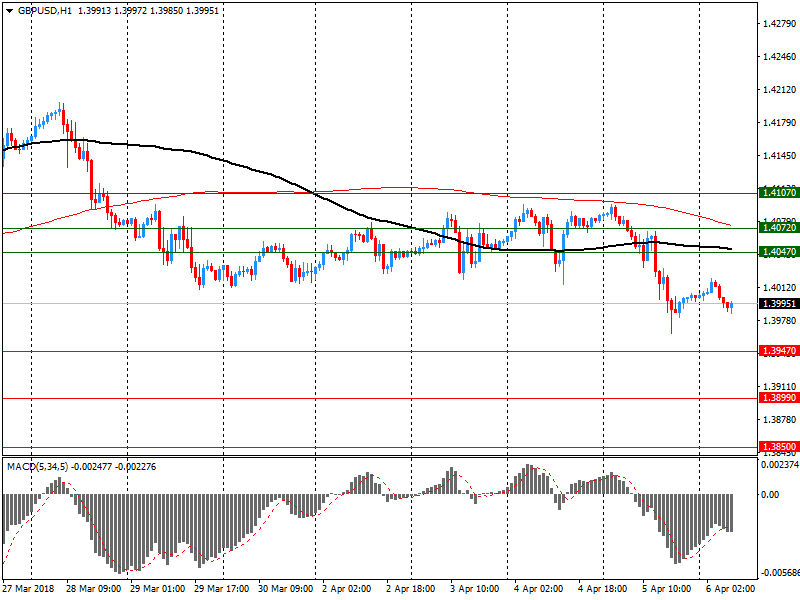Click MACD signal value -0.002276
Screen dimensions: 800x600
[136, 467]
